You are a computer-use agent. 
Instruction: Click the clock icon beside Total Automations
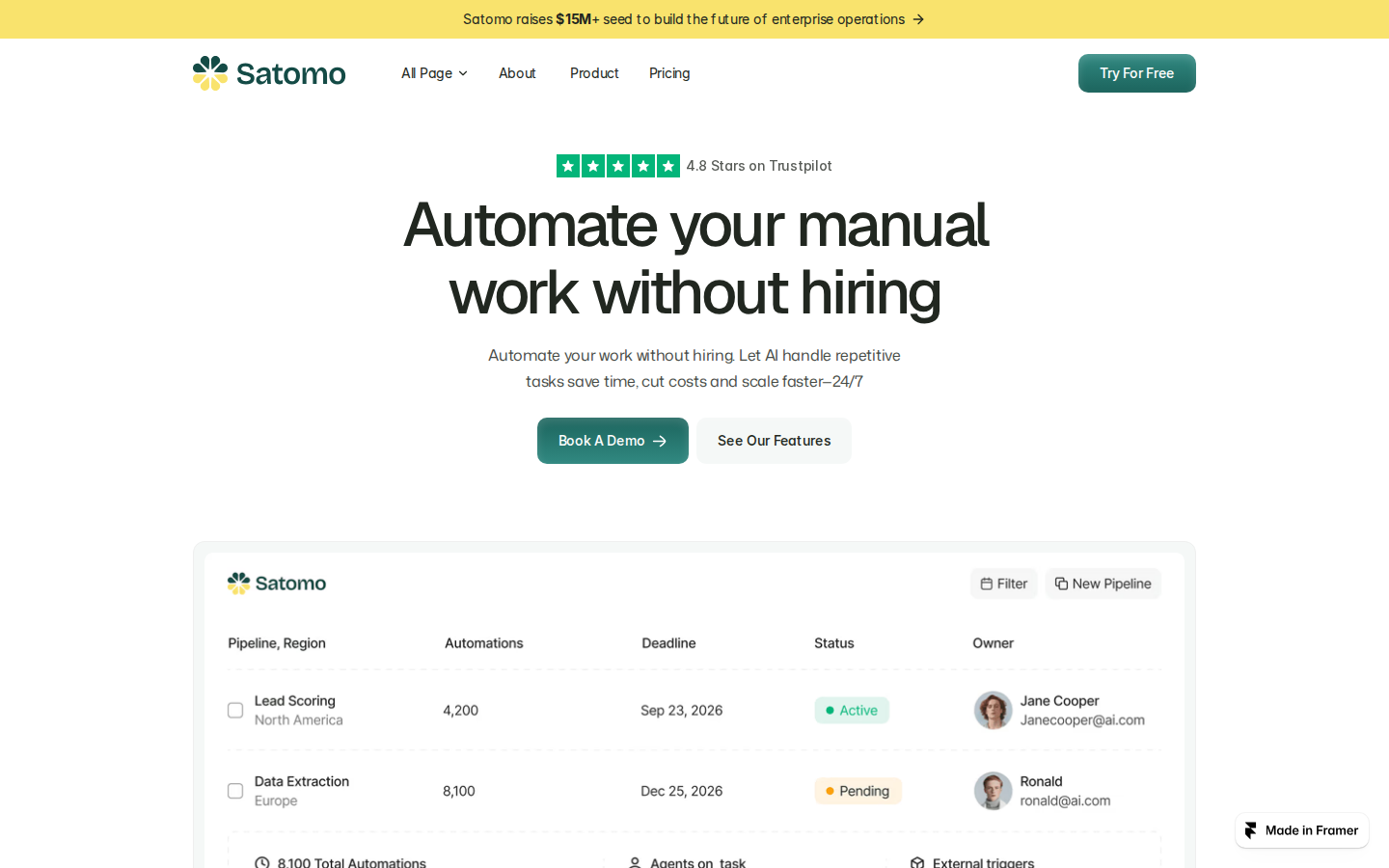click(x=262, y=862)
